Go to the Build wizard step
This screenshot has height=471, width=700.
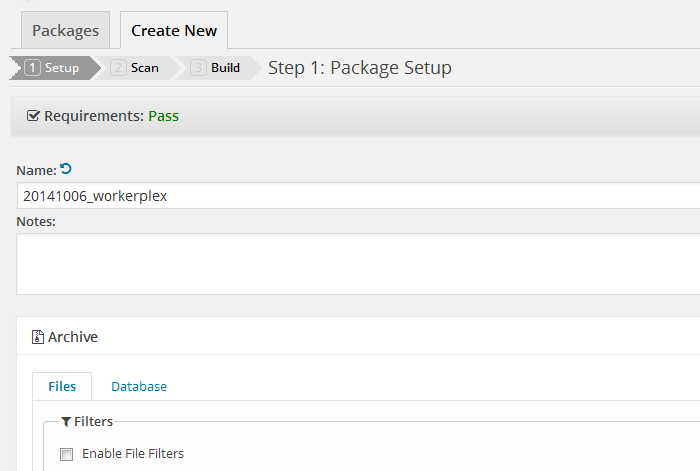[x=218, y=68]
